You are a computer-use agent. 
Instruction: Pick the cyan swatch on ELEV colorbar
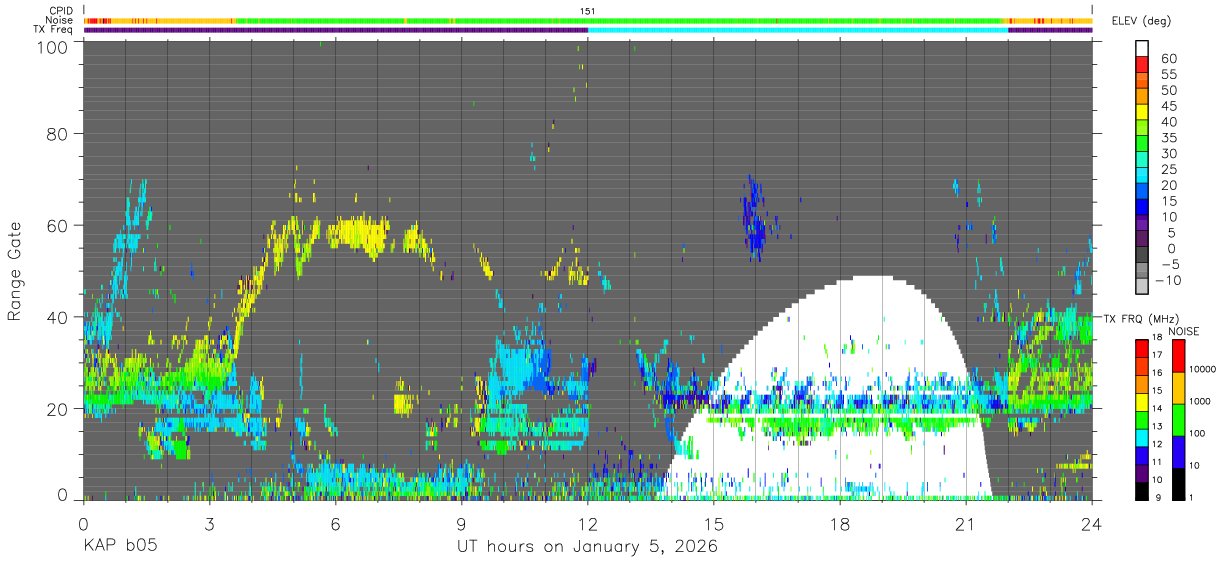point(1142,175)
